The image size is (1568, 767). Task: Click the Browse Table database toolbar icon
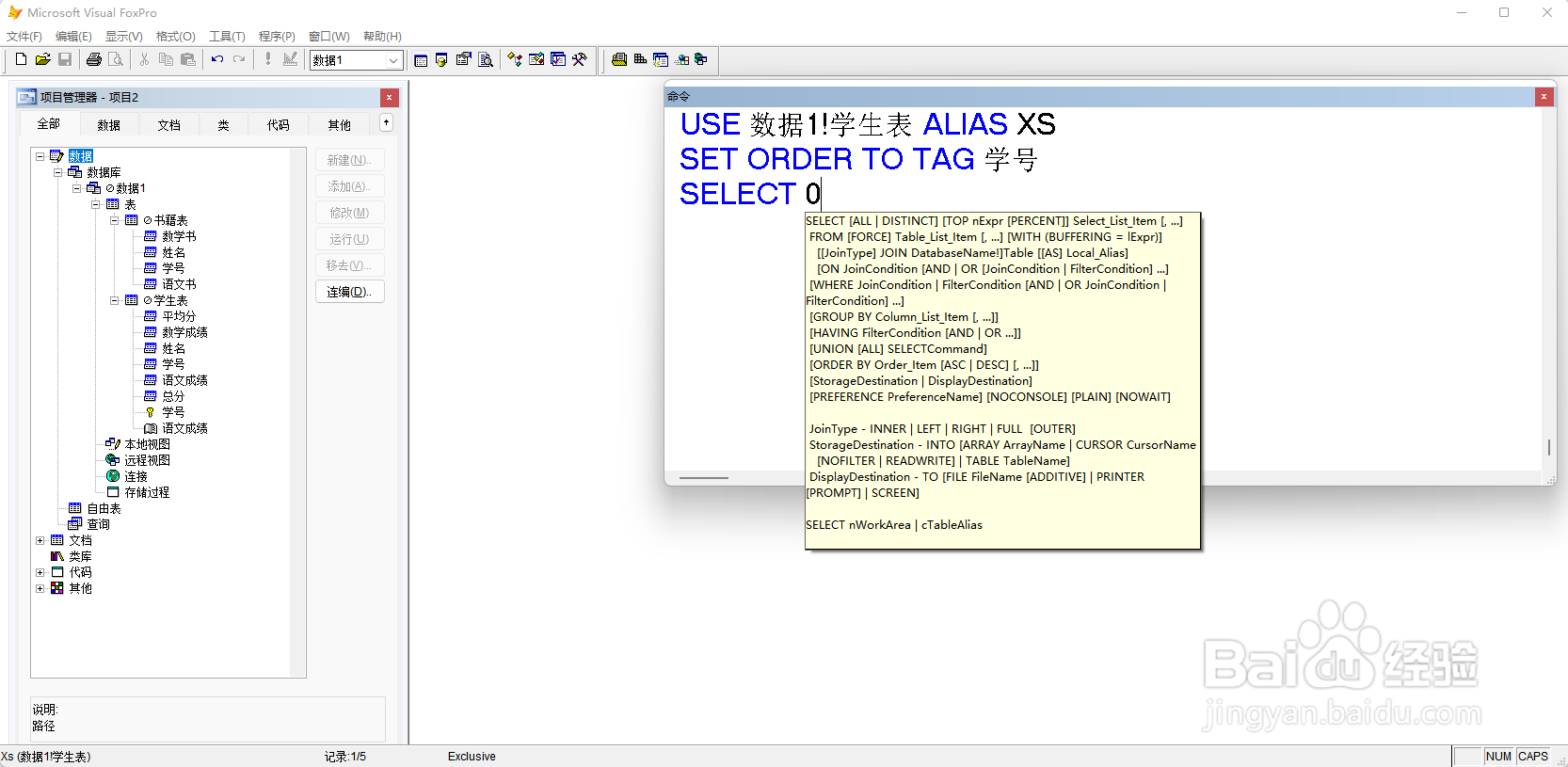click(x=661, y=59)
